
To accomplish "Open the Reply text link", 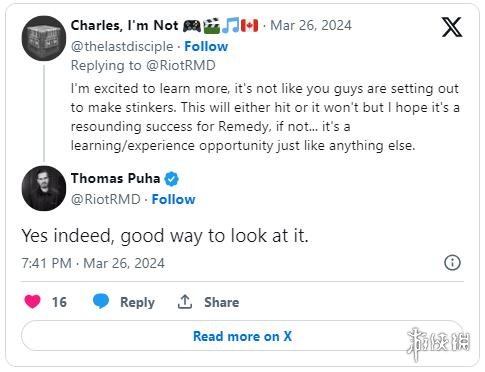I will [x=137, y=302].
